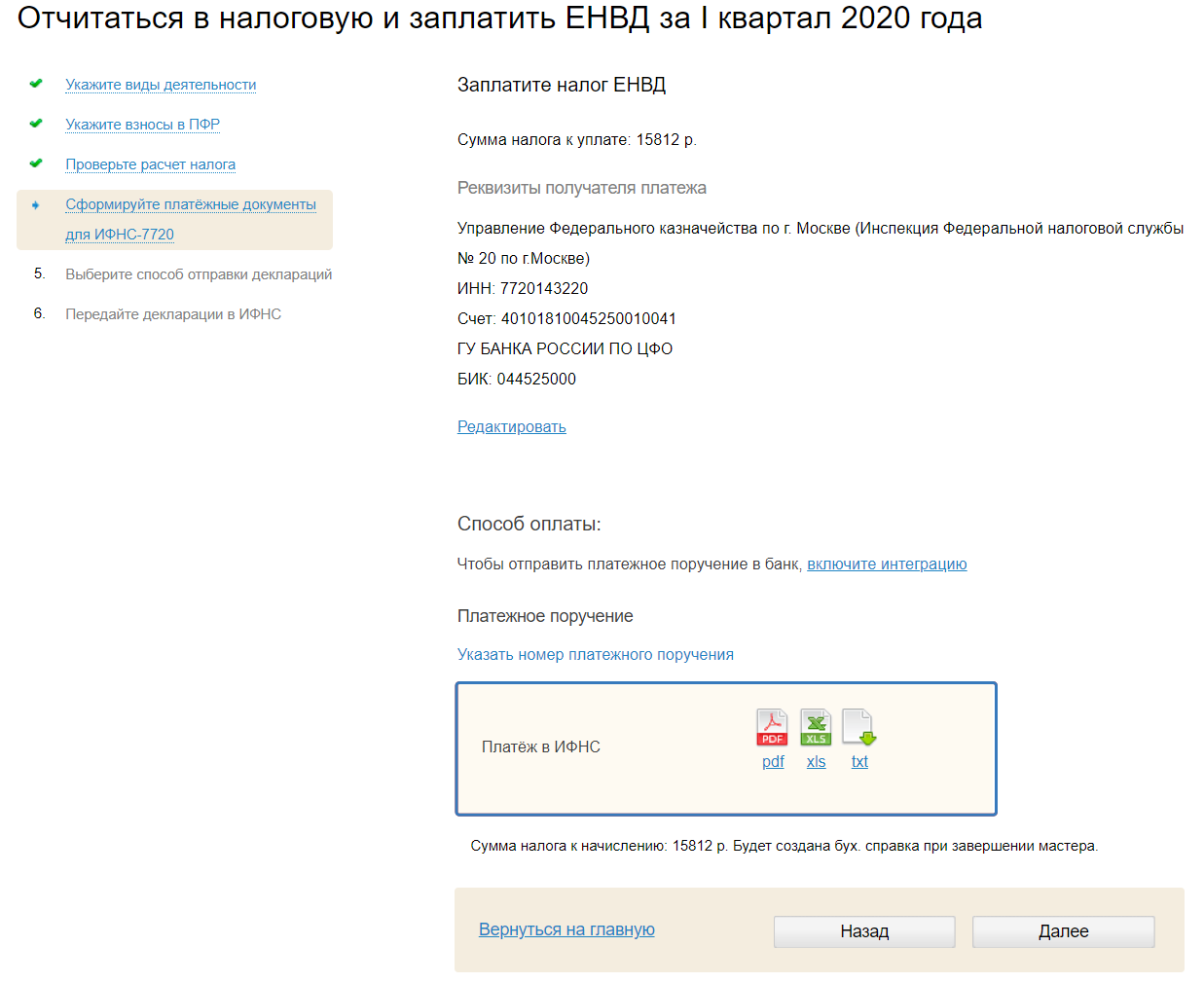This screenshot has width=1204, height=983.
Task: Open the xls download link
Action: pyautogui.click(x=816, y=762)
